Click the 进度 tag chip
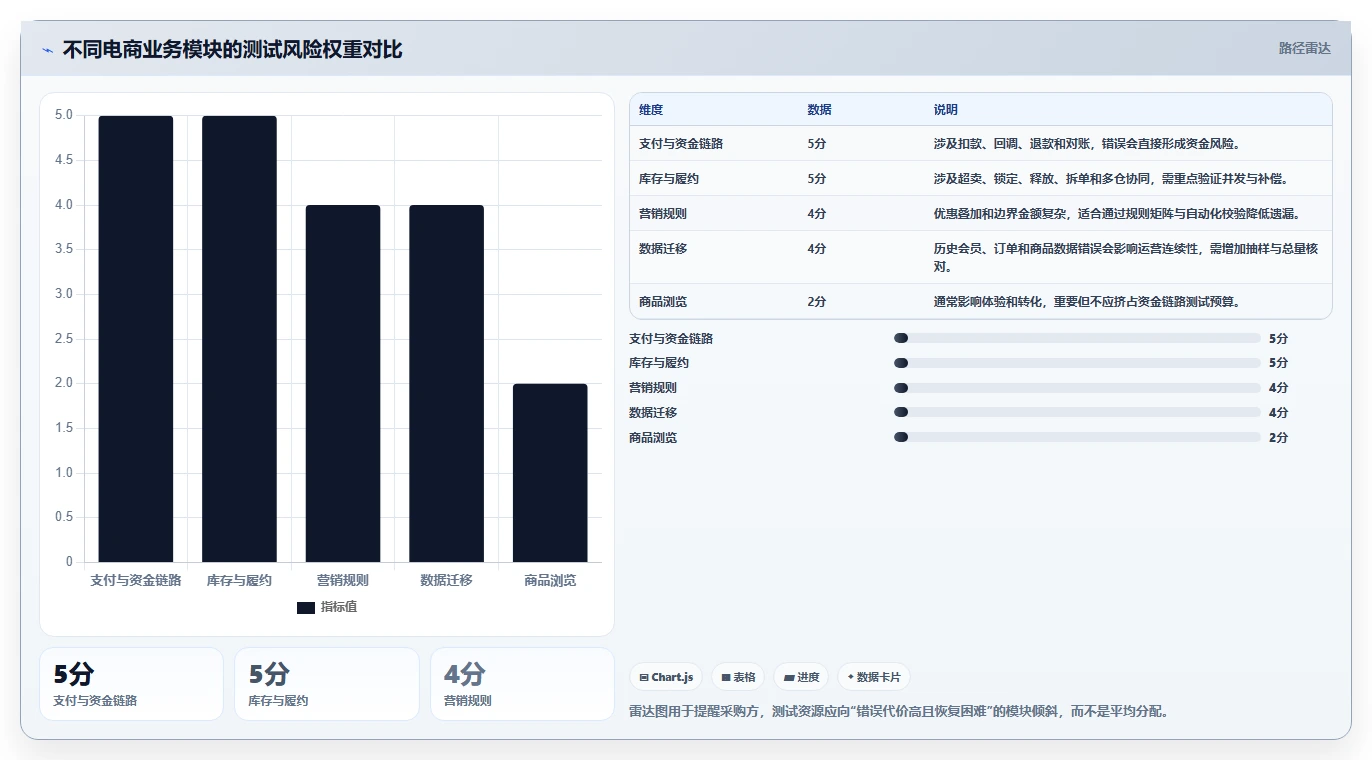1372x760 pixels. [x=801, y=677]
